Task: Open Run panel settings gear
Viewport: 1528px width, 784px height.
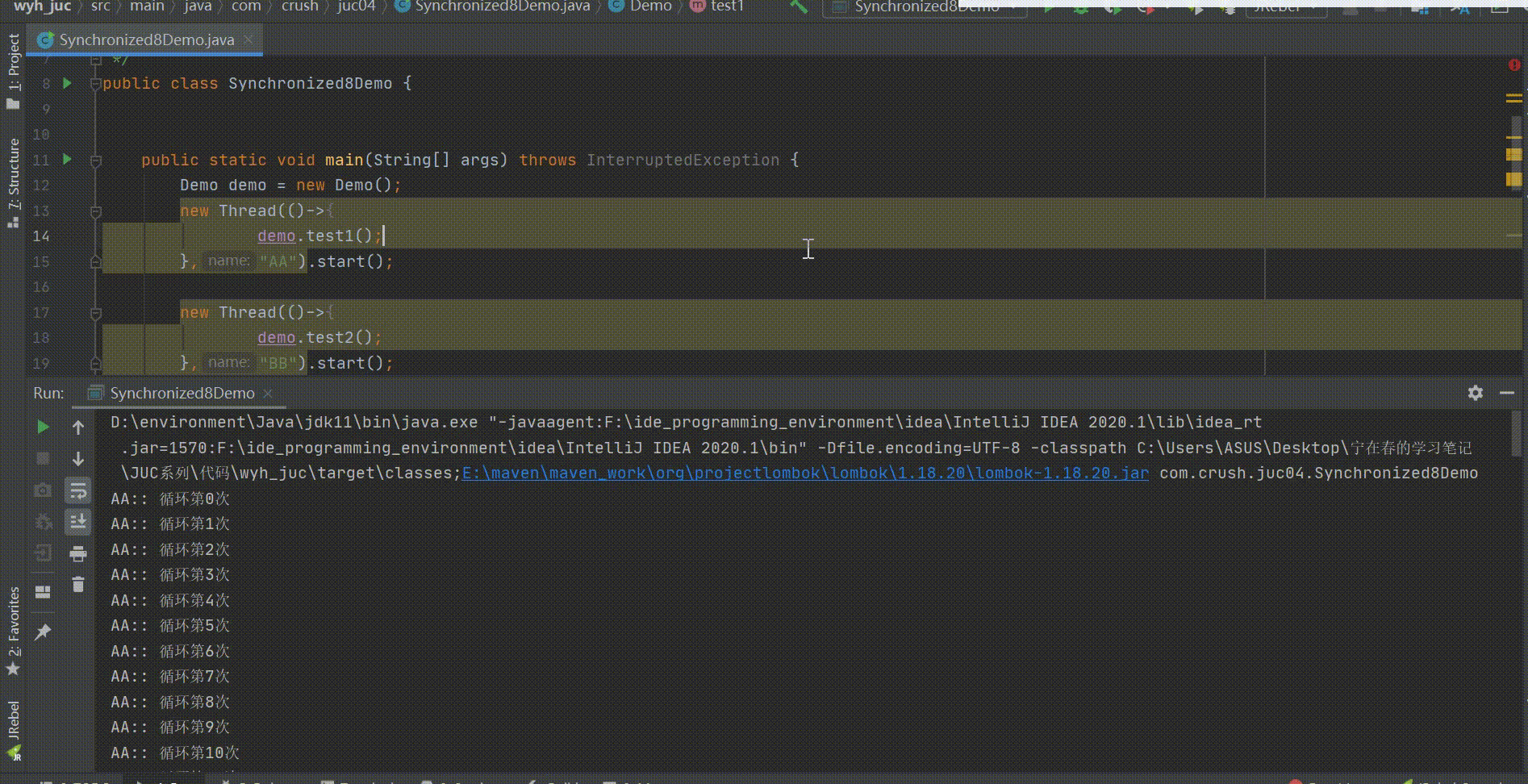Action: 1476,393
